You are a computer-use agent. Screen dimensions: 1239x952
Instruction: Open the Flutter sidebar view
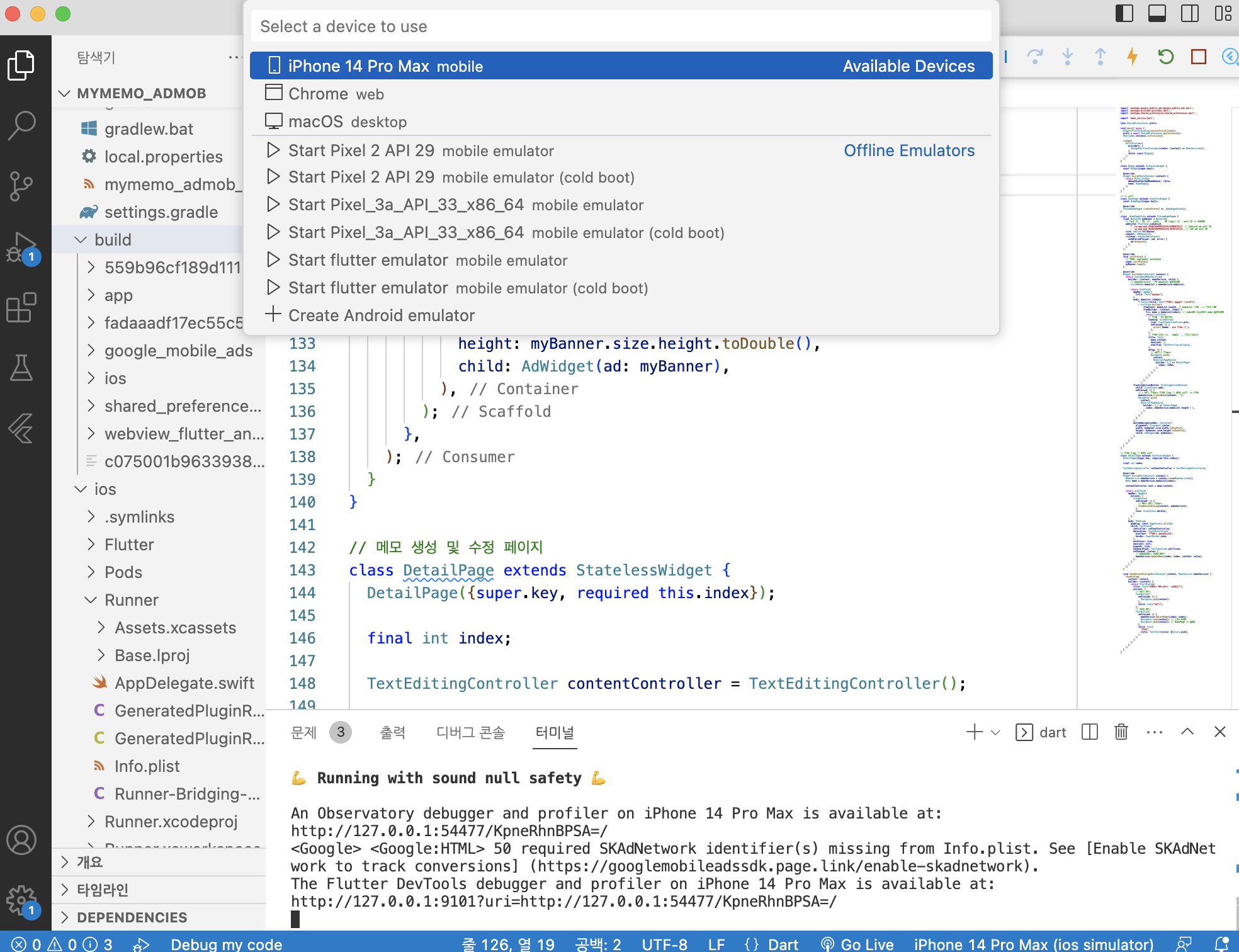(x=21, y=428)
